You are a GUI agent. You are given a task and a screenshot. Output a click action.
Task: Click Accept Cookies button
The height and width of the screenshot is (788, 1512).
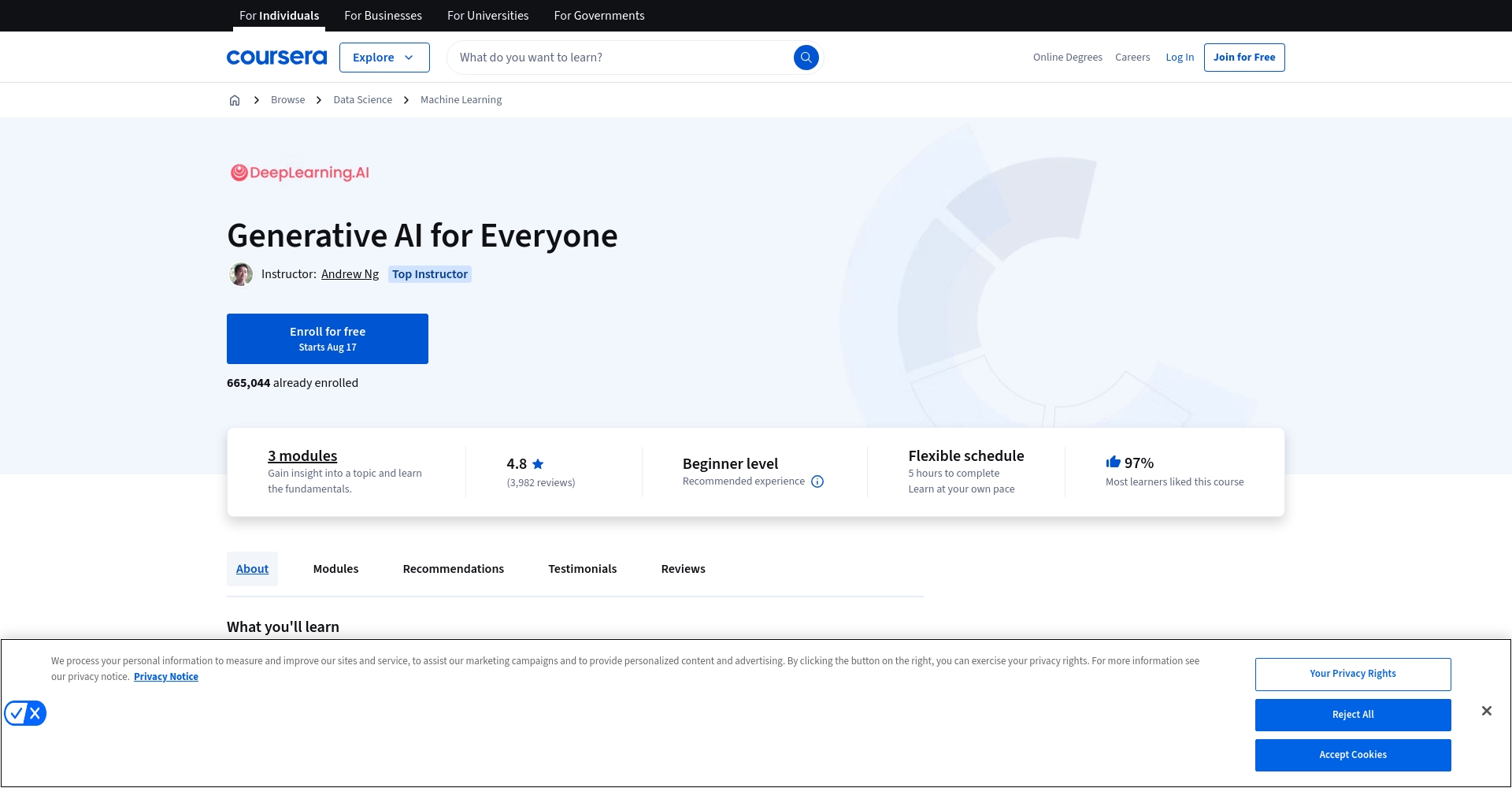tap(1353, 755)
